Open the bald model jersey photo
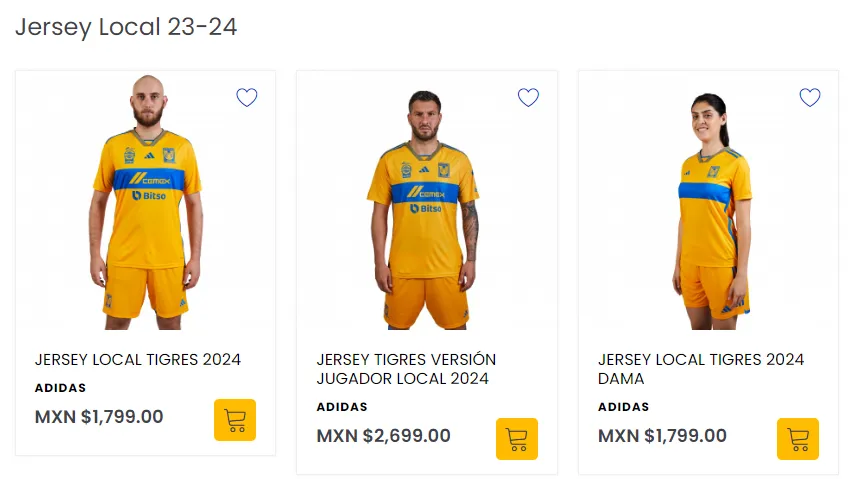Image resolution: width=850 pixels, height=479 pixels. click(146, 202)
